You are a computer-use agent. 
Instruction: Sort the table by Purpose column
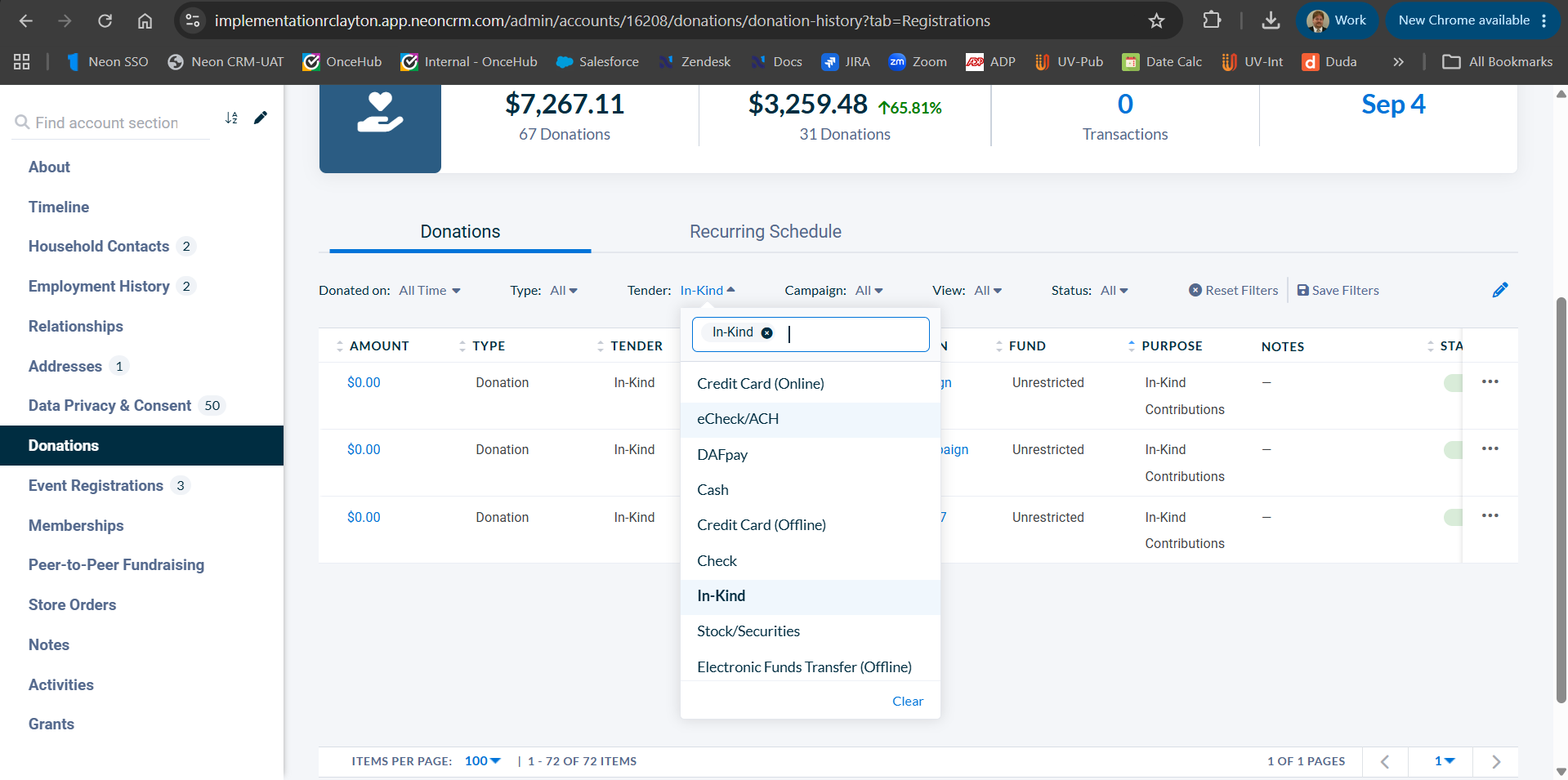click(x=1165, y=346)
